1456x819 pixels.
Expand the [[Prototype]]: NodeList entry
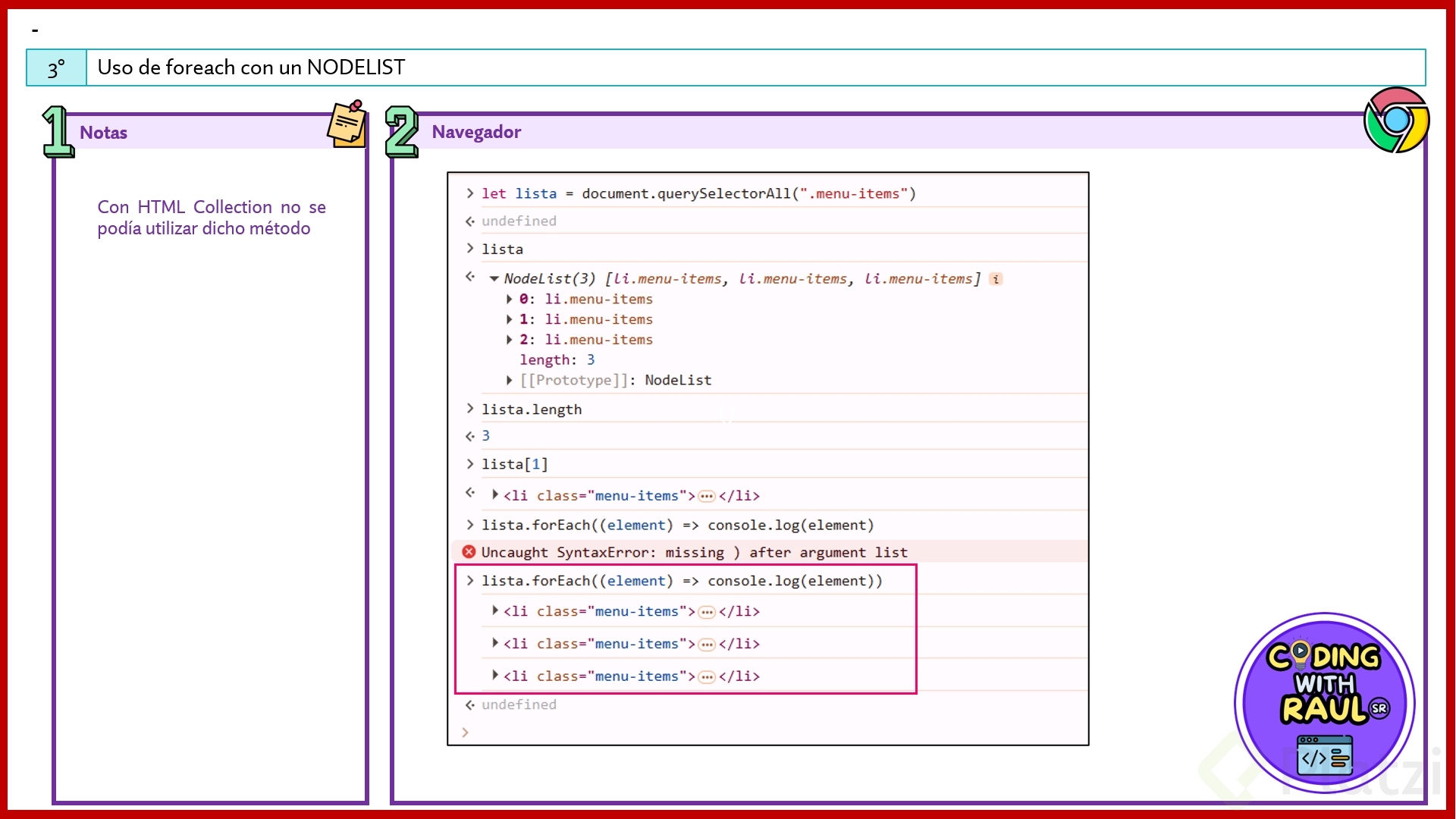(510, 380)
